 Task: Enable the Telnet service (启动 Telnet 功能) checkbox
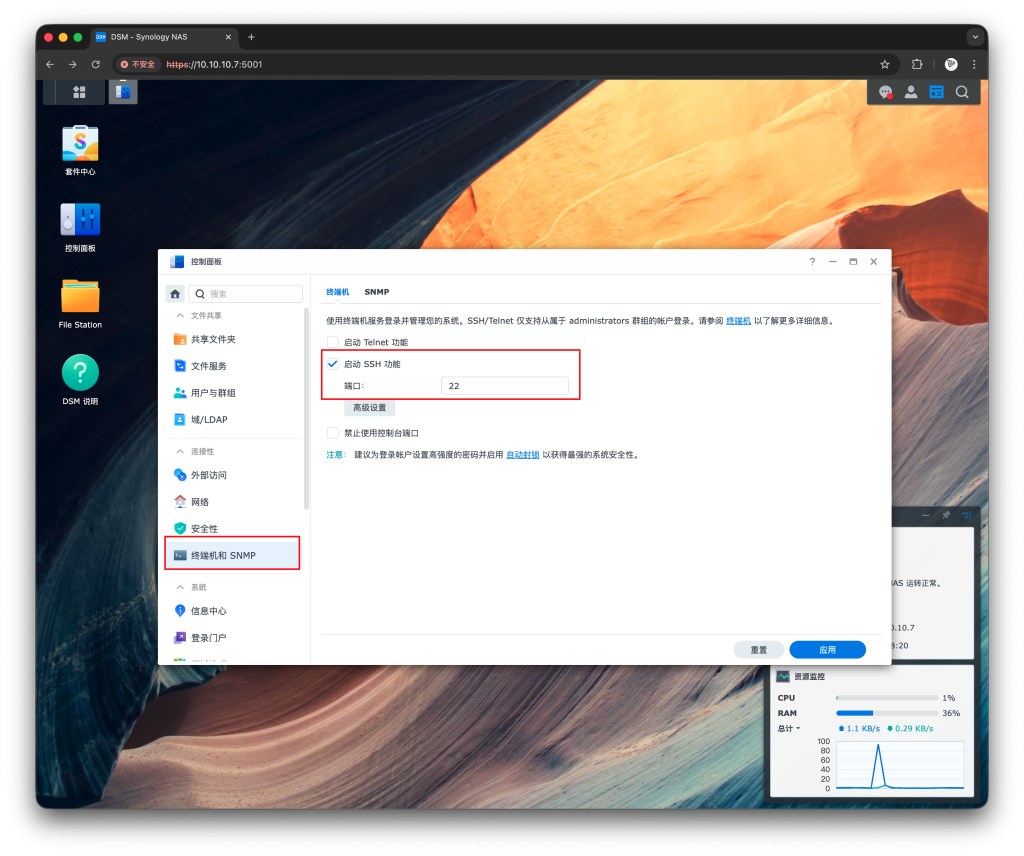333,342
